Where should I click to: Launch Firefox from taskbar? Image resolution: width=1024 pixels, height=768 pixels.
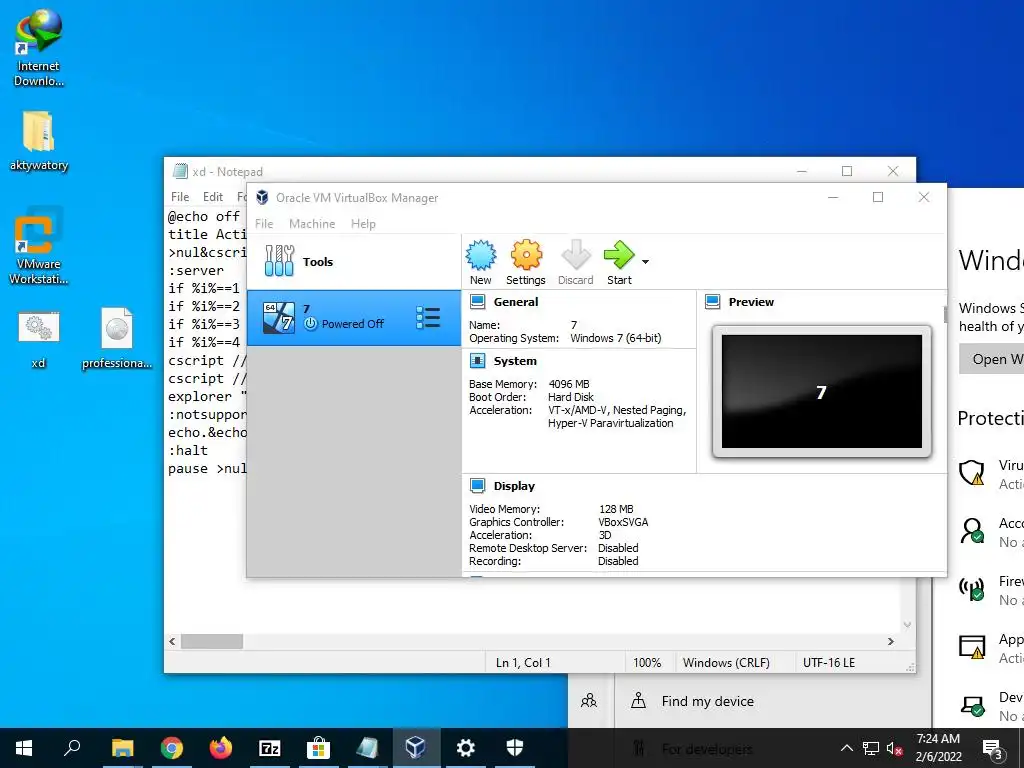click(x=221, y=748)
